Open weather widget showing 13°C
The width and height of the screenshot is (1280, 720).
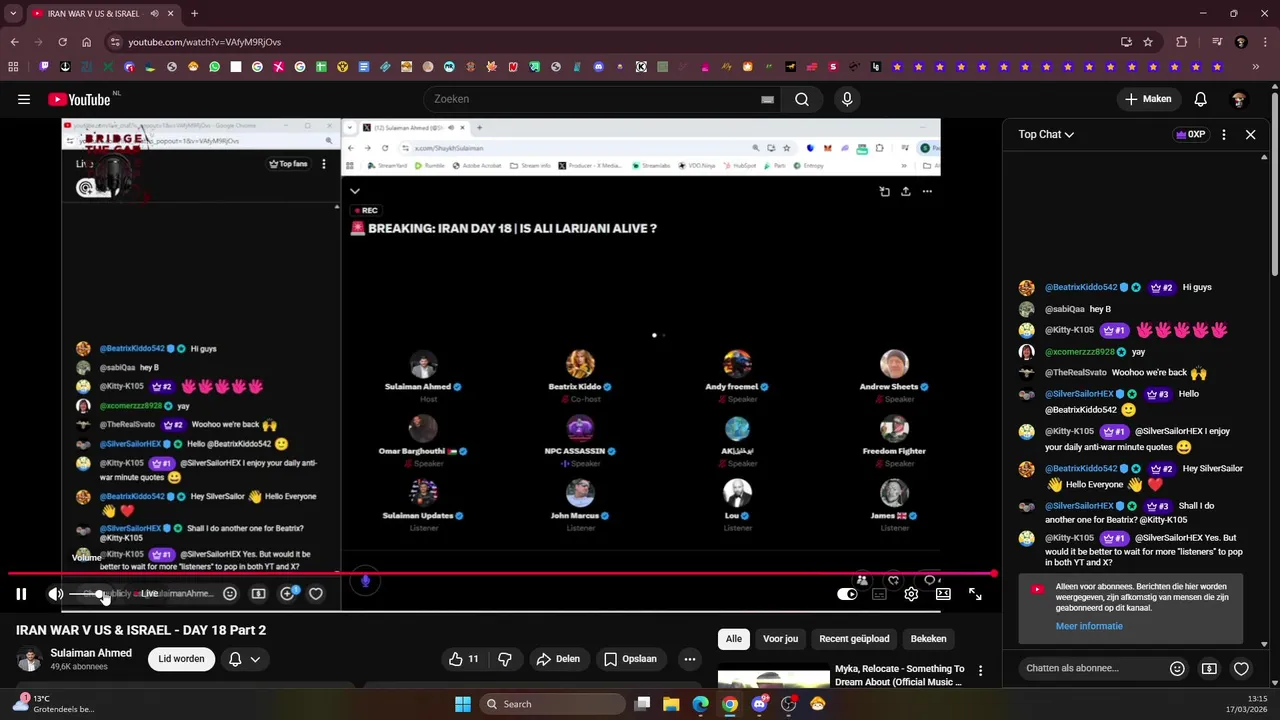(x=52, y=704)
